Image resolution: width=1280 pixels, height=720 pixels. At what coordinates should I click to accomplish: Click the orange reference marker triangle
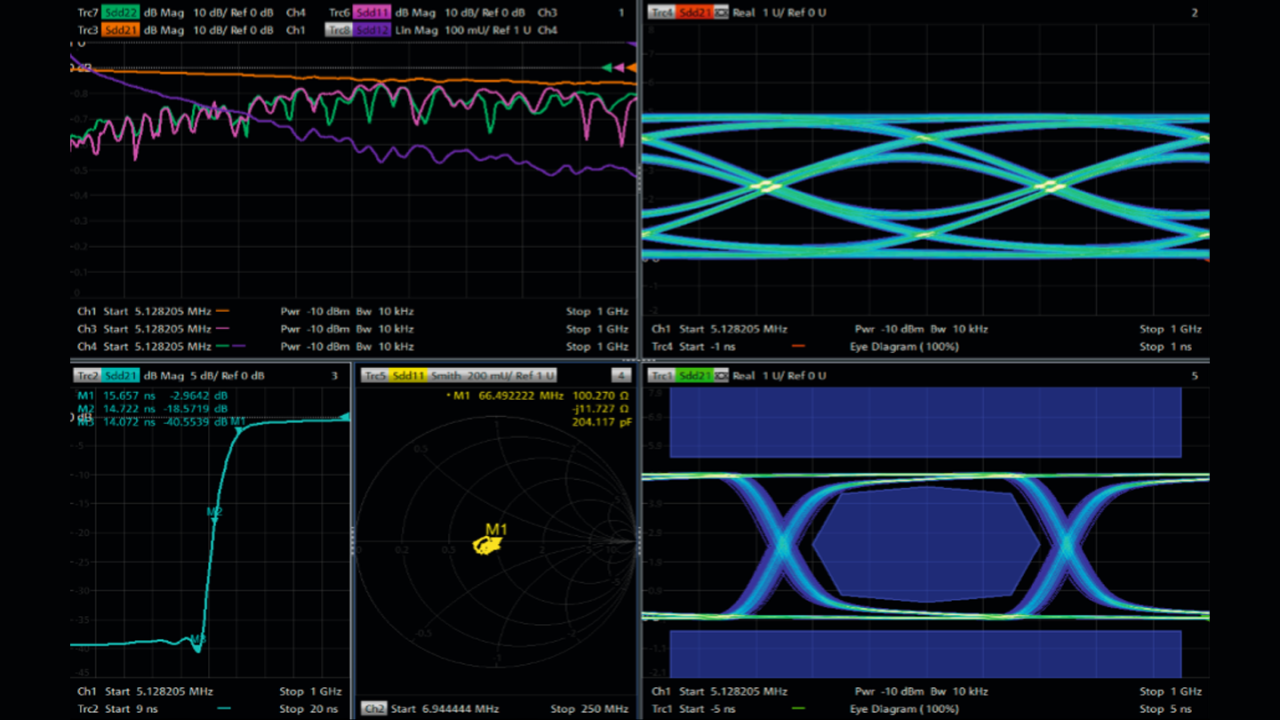[x=630, y=67]
